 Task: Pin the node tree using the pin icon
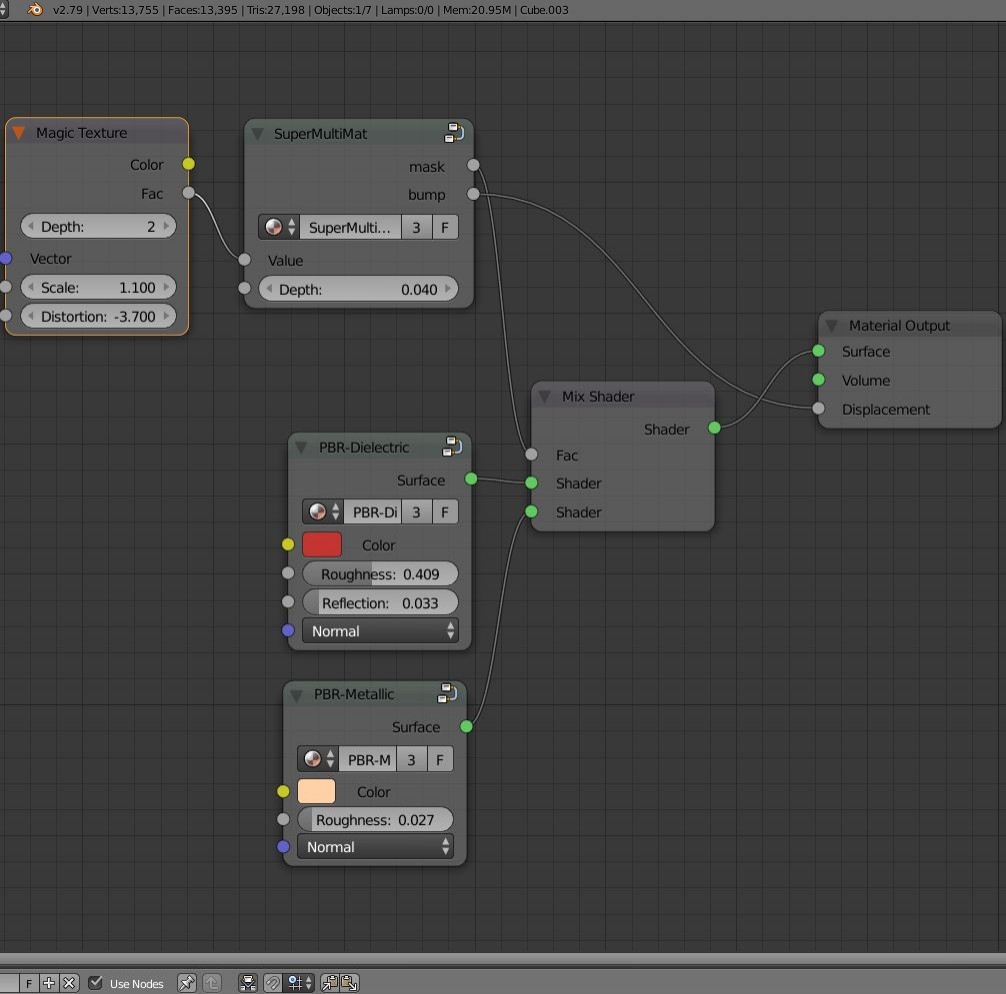[x=186, y=983]
